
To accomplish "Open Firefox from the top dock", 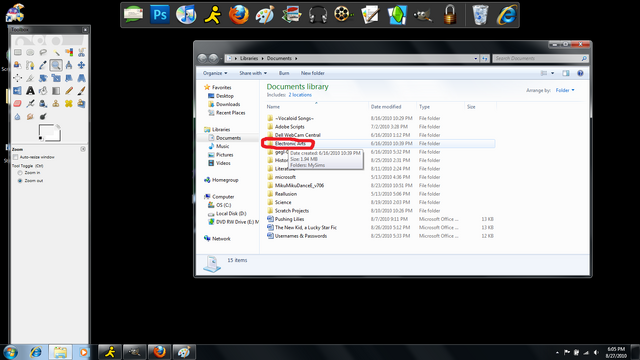I will 239,15.
